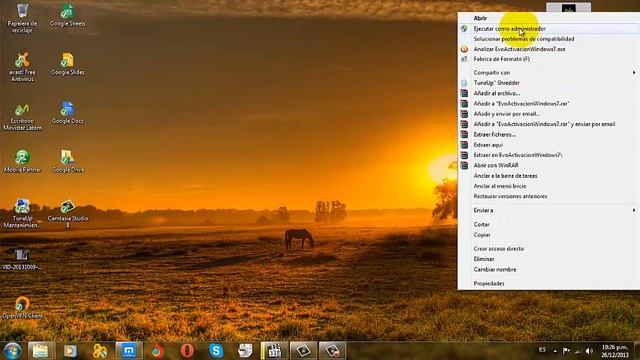The width and height of the screenshot is (640, 360).
Task: Select Añadir y enviar por email...
Action: click(x=548, y=114)
